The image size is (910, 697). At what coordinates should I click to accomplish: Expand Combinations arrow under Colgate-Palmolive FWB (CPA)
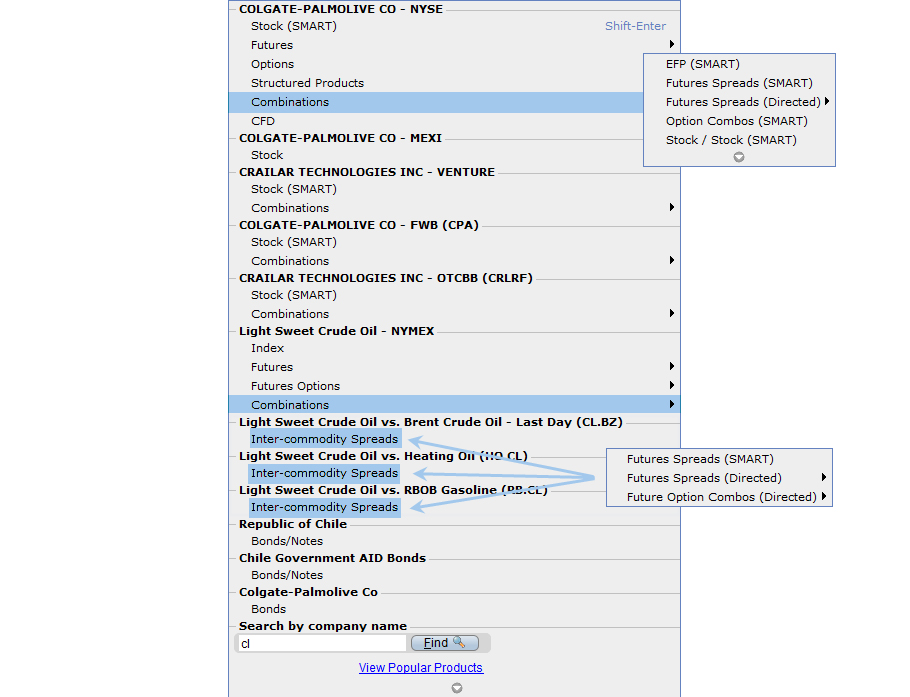point(671,260)
